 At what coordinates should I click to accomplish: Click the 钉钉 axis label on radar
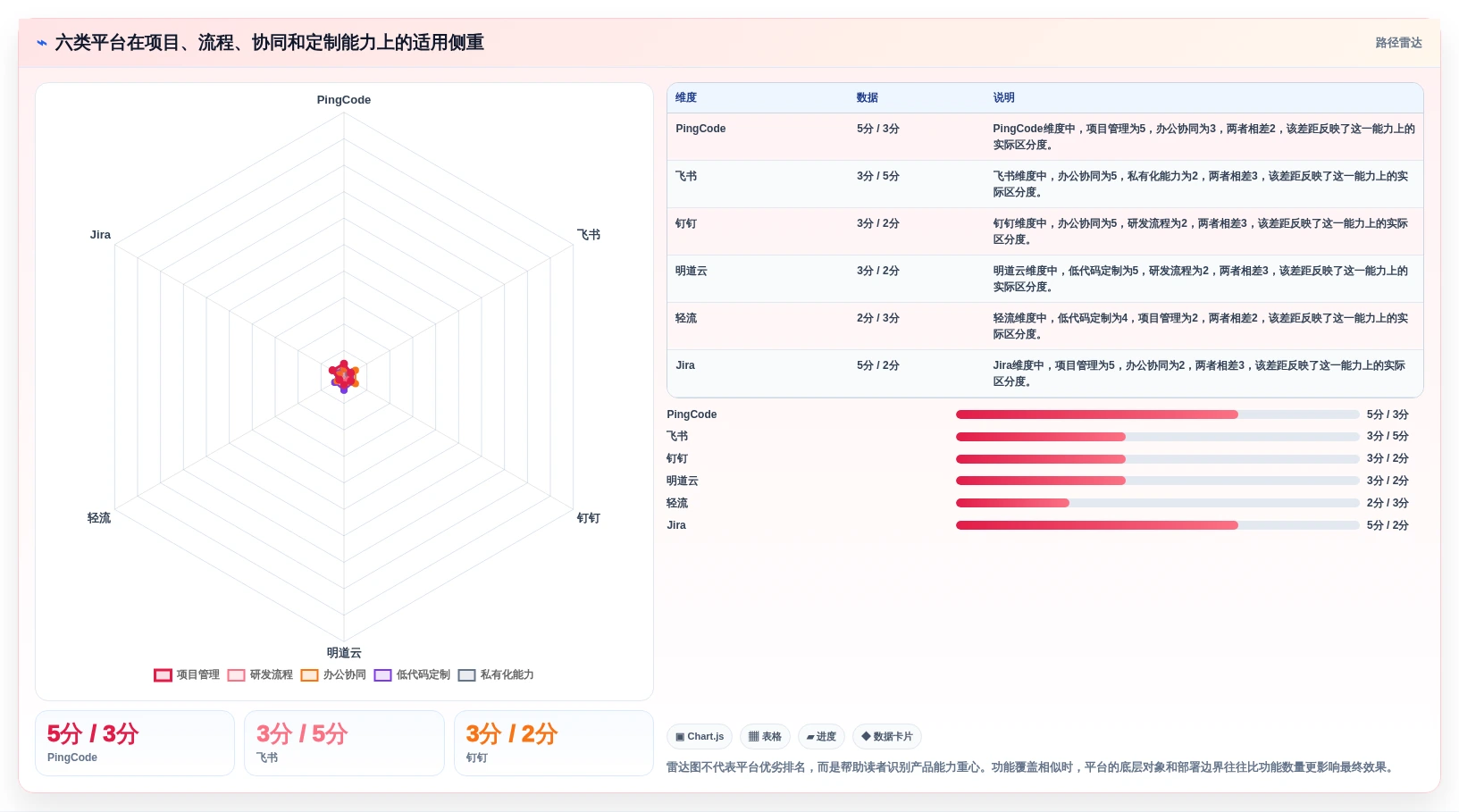pos(589,518)
